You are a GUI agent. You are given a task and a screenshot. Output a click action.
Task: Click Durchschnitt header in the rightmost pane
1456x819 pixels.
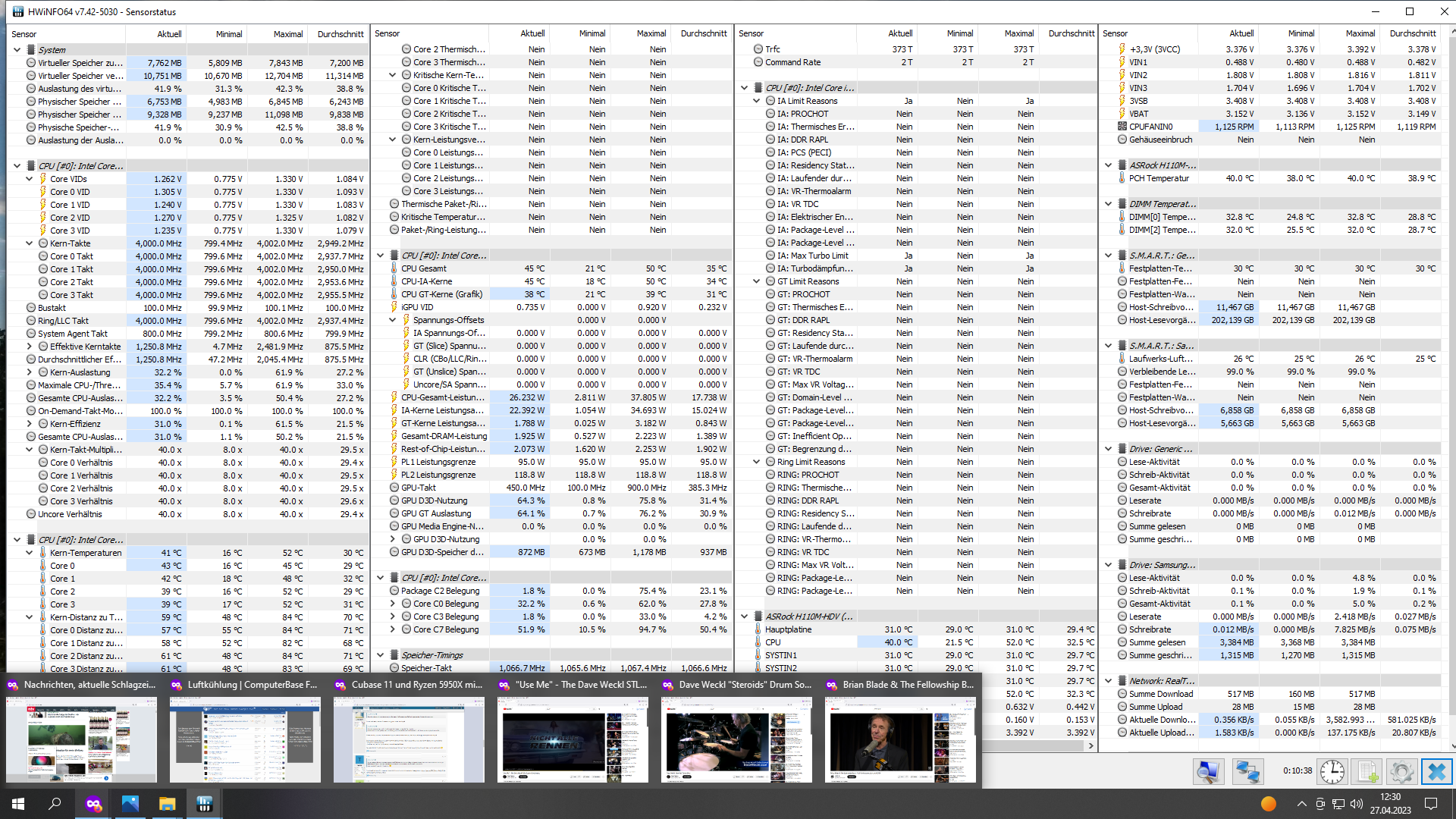coord(1412,33)
